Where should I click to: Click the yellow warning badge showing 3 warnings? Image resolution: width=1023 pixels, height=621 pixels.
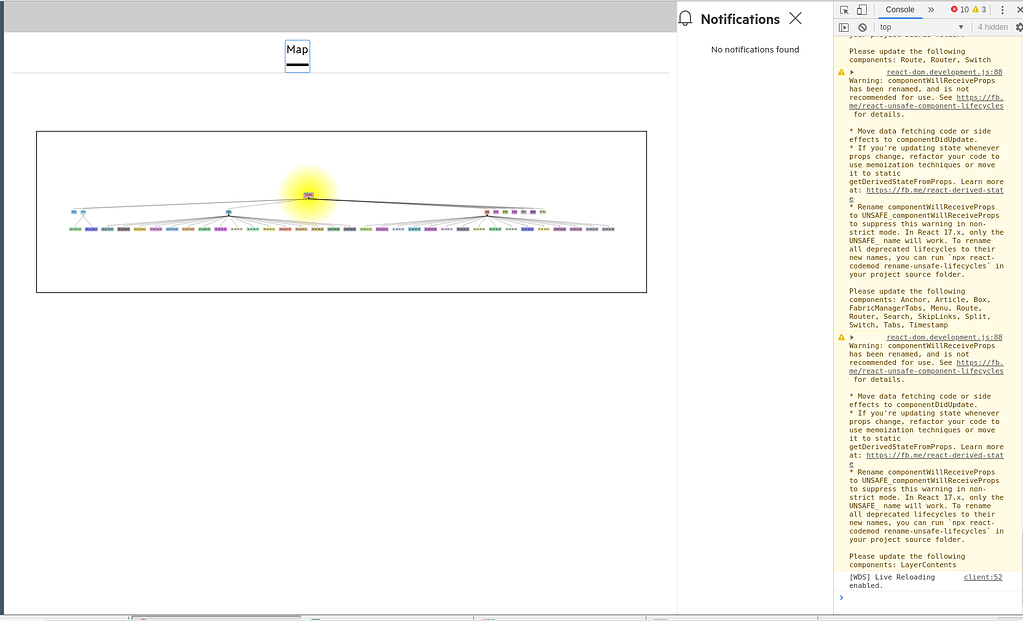point(978,10)
